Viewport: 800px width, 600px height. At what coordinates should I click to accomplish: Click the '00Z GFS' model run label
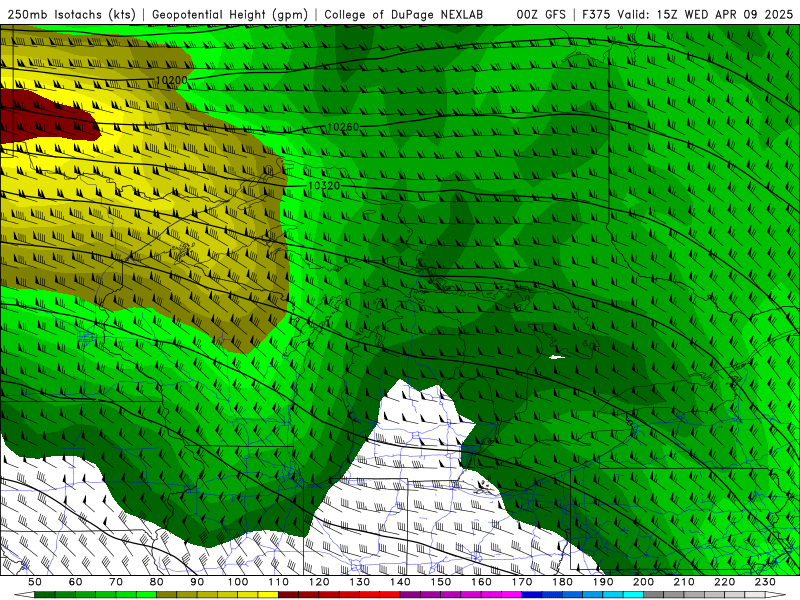[541, 14]
